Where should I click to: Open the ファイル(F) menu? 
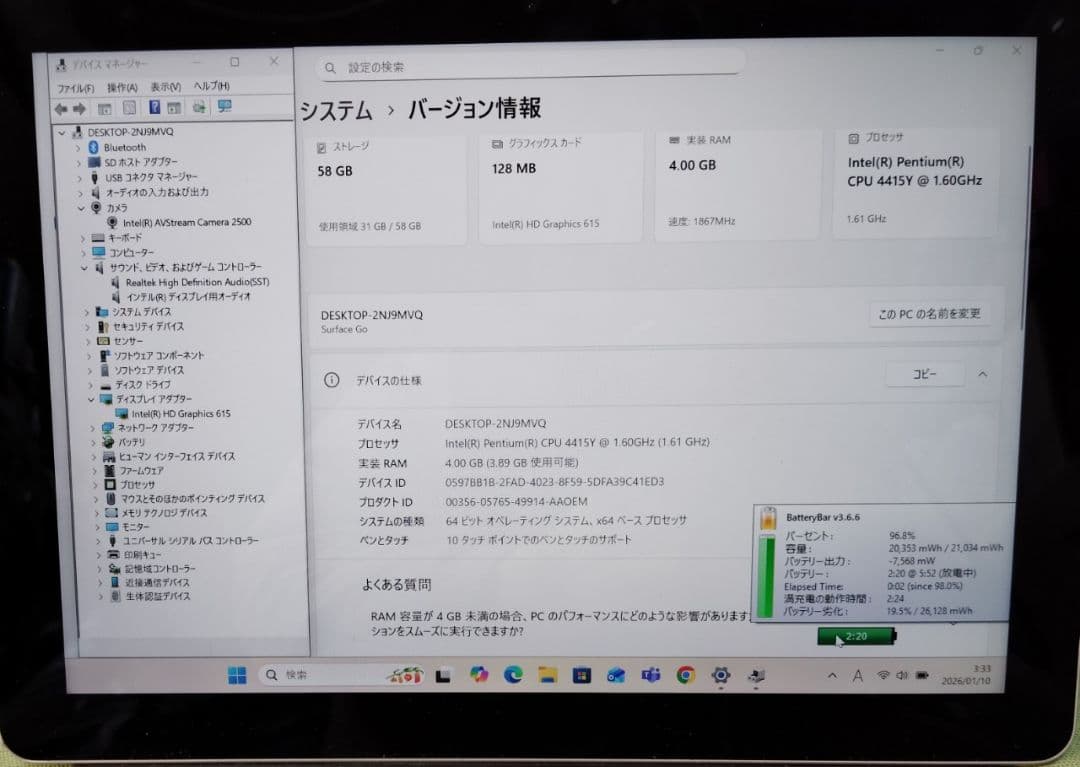[76, 89]
